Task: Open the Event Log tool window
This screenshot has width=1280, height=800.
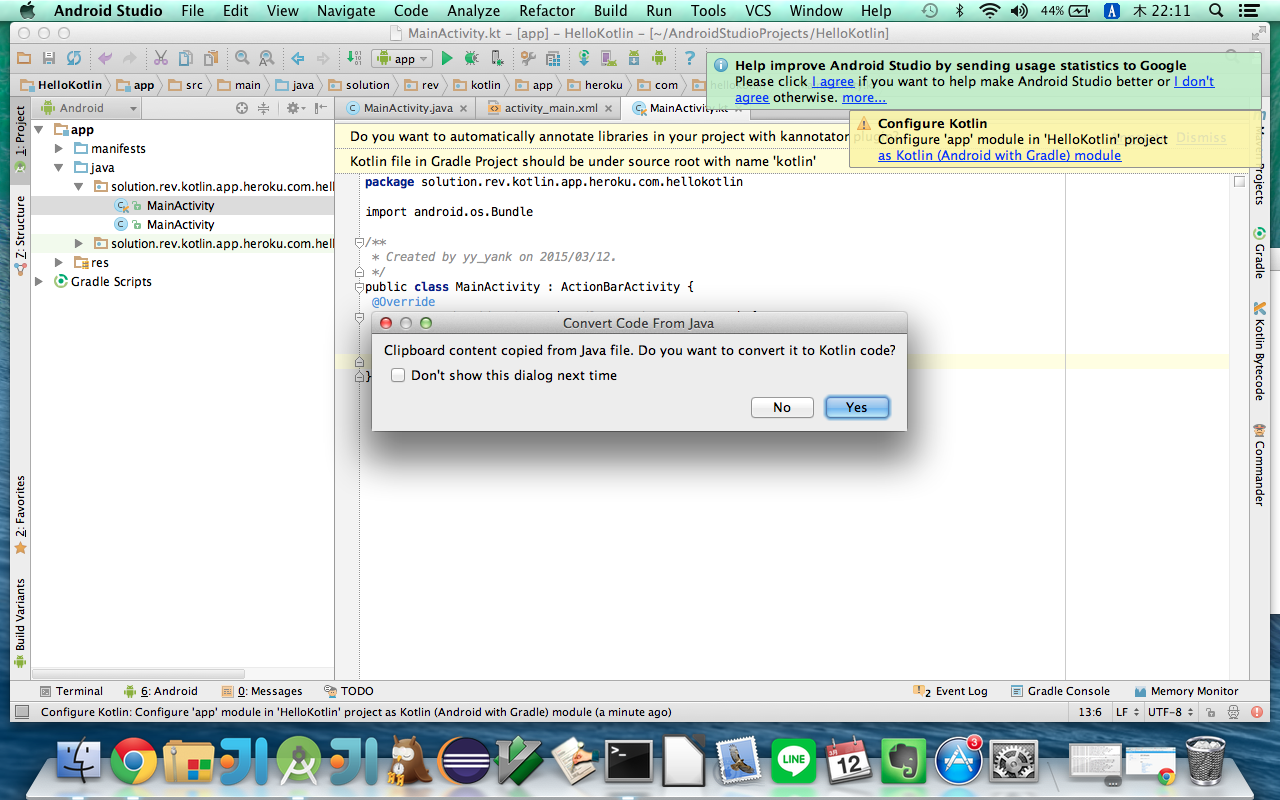Action: pos(951,691)
